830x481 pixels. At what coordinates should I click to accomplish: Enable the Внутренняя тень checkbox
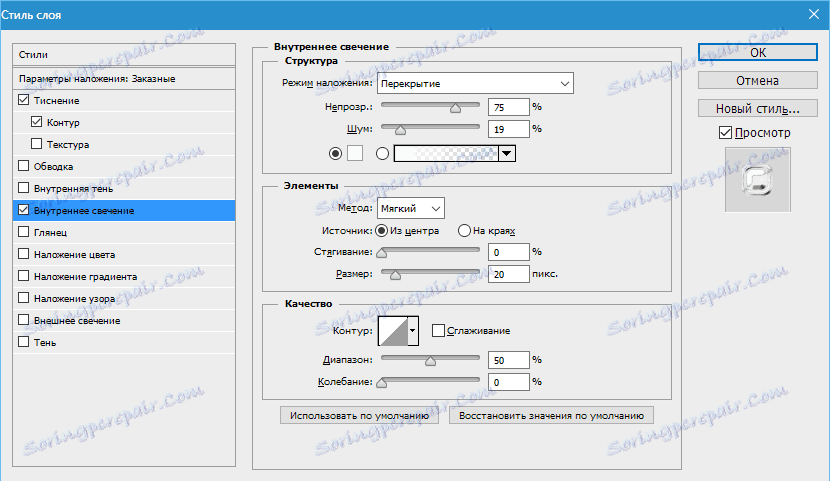[x=23, y=188]
